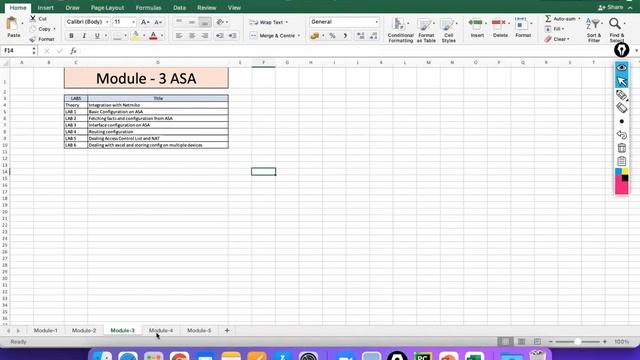The height and width of the screenshot is (360, 640).
Task: Zoom in with plus button
Action: pyautogui.click(x=605, y=341)
